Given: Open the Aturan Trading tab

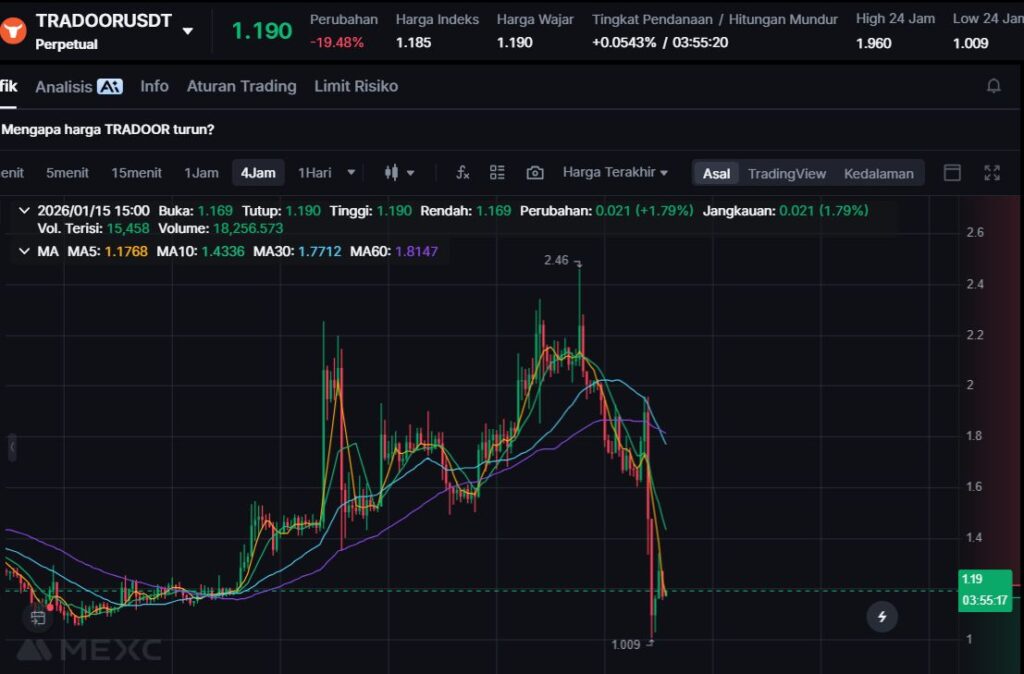Looking at the screenshot, I should click(x=241, y=86).
